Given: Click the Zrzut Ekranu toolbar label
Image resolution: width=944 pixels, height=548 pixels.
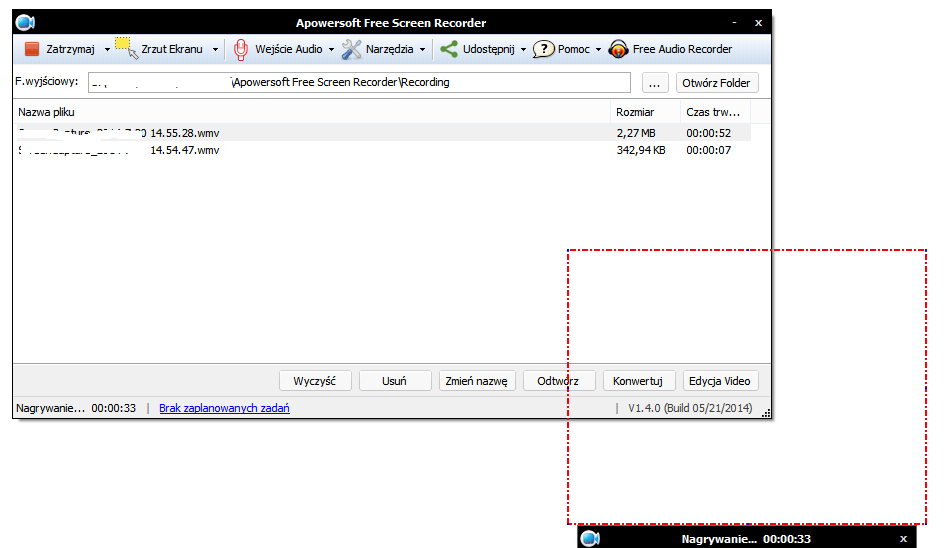Looking at the screenshot, I should [x=172, y=49].
